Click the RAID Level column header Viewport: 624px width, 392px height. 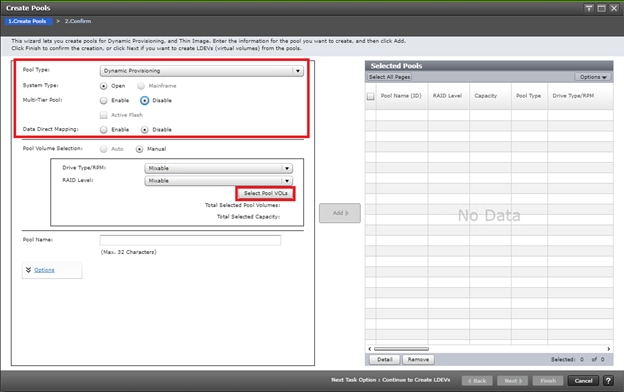447,96
